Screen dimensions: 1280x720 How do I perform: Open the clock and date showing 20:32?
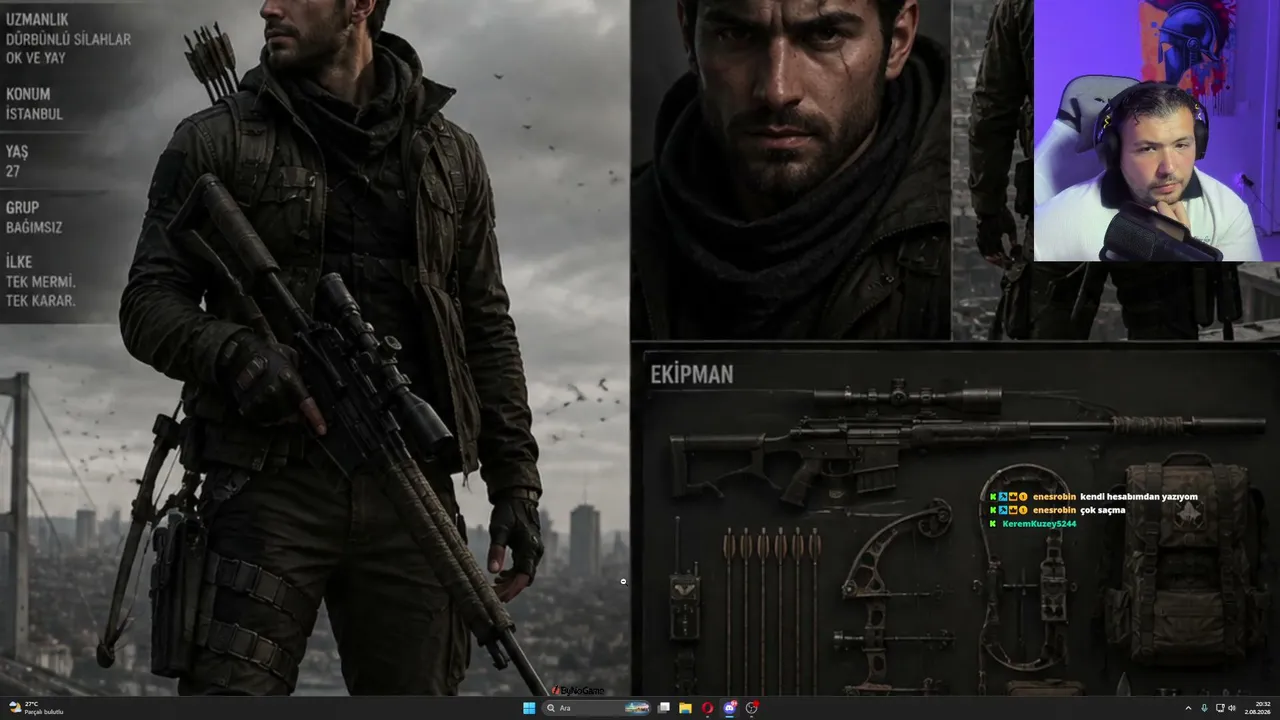click(x=1257, y=708)
